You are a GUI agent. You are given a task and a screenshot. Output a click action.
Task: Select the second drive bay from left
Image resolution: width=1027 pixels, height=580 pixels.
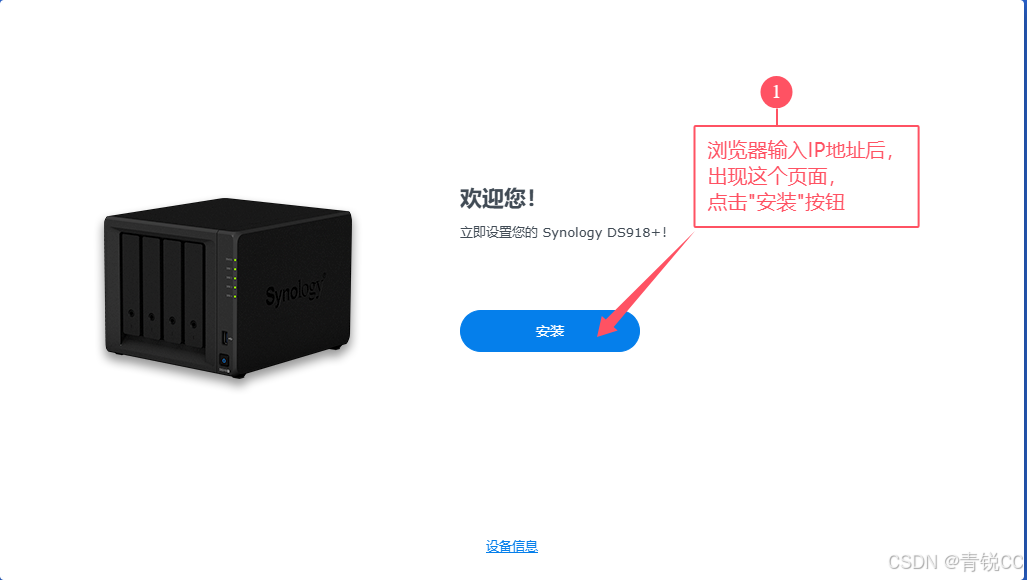coord(151,290)
